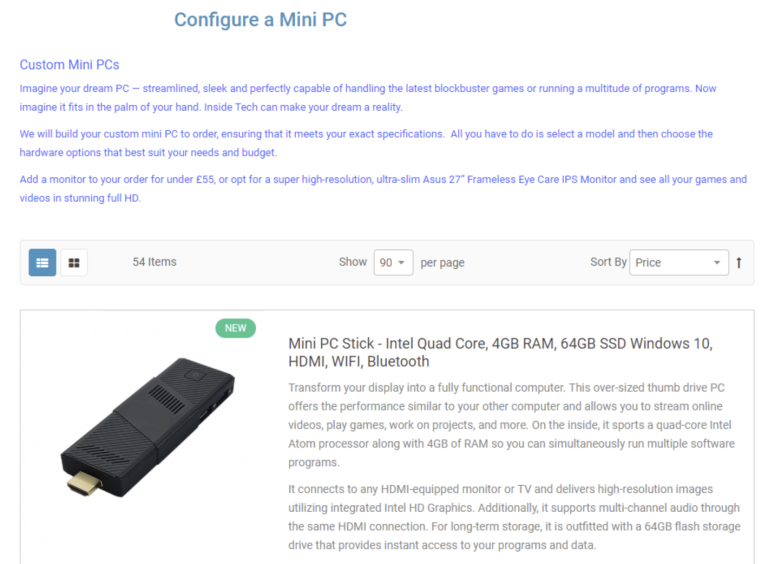Click the Custom Mini PCs heading

tap(70, 65)
